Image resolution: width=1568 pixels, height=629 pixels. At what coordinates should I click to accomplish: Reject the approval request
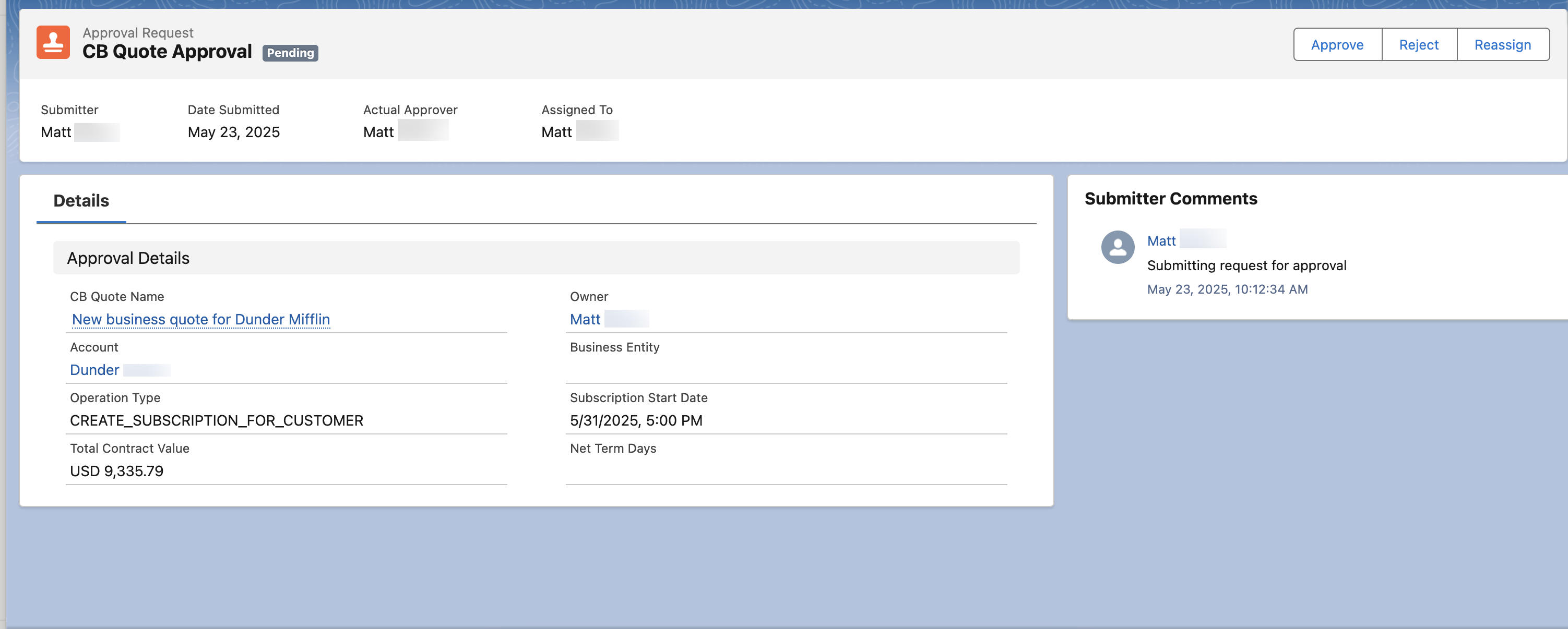click(x=1418, y=44)
